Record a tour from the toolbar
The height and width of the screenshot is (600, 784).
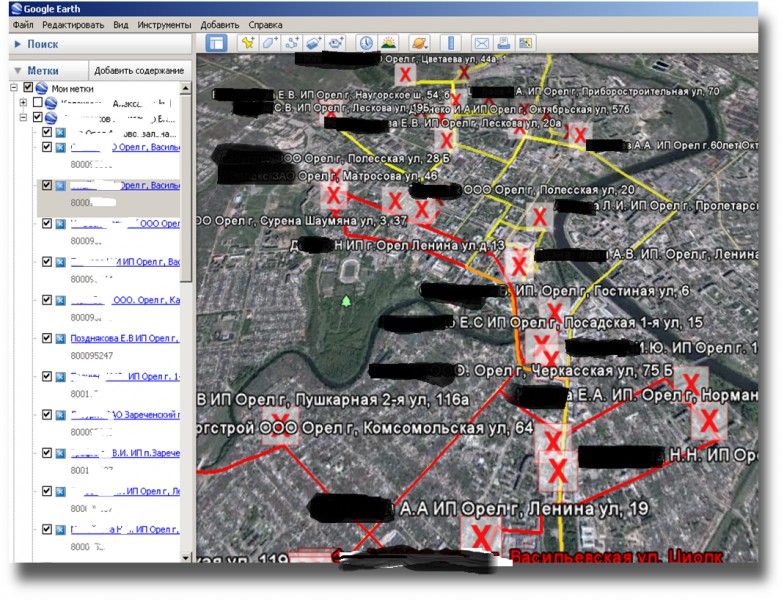[x=336, y=43]
